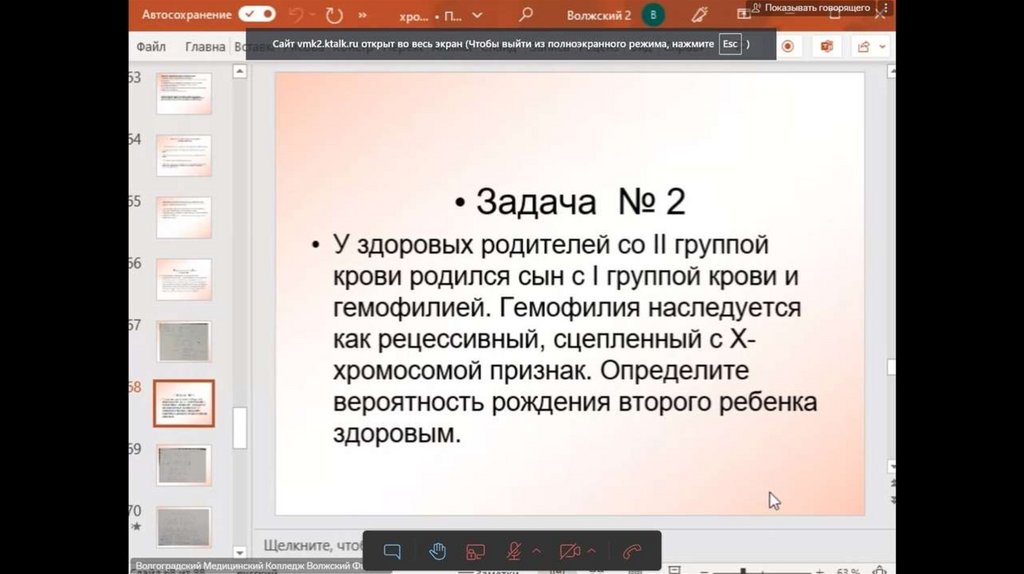The height and width of the screenshot is (574, 1024).
Task: Select slide 56 thumbnail
Action: pos(183,280)
